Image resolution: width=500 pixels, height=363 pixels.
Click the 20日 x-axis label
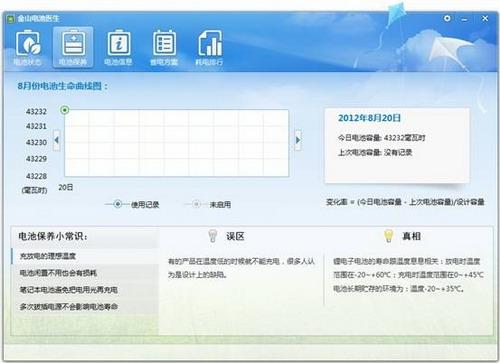[66, 187]
